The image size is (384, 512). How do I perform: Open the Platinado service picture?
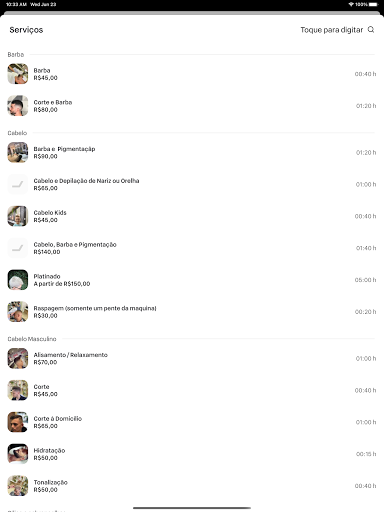click(18, 280)
